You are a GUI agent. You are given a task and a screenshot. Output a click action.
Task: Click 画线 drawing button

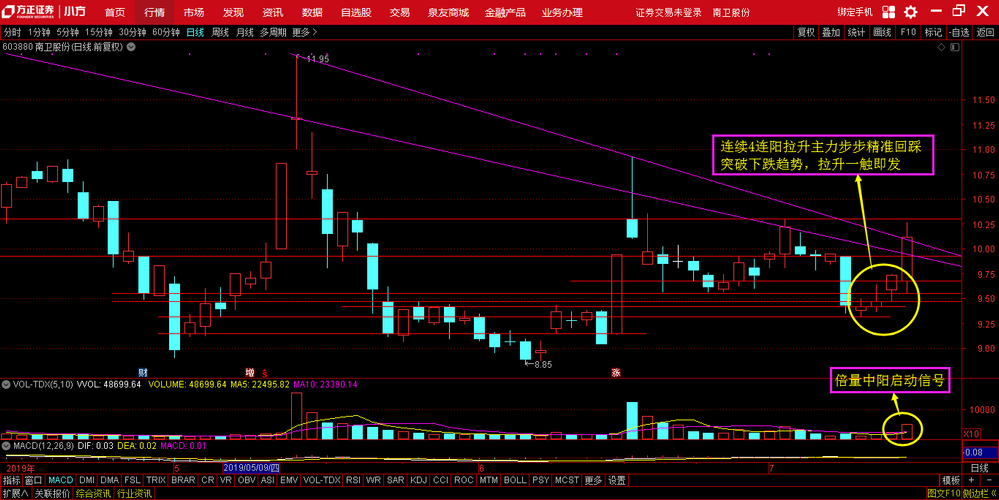coord(882,32)
